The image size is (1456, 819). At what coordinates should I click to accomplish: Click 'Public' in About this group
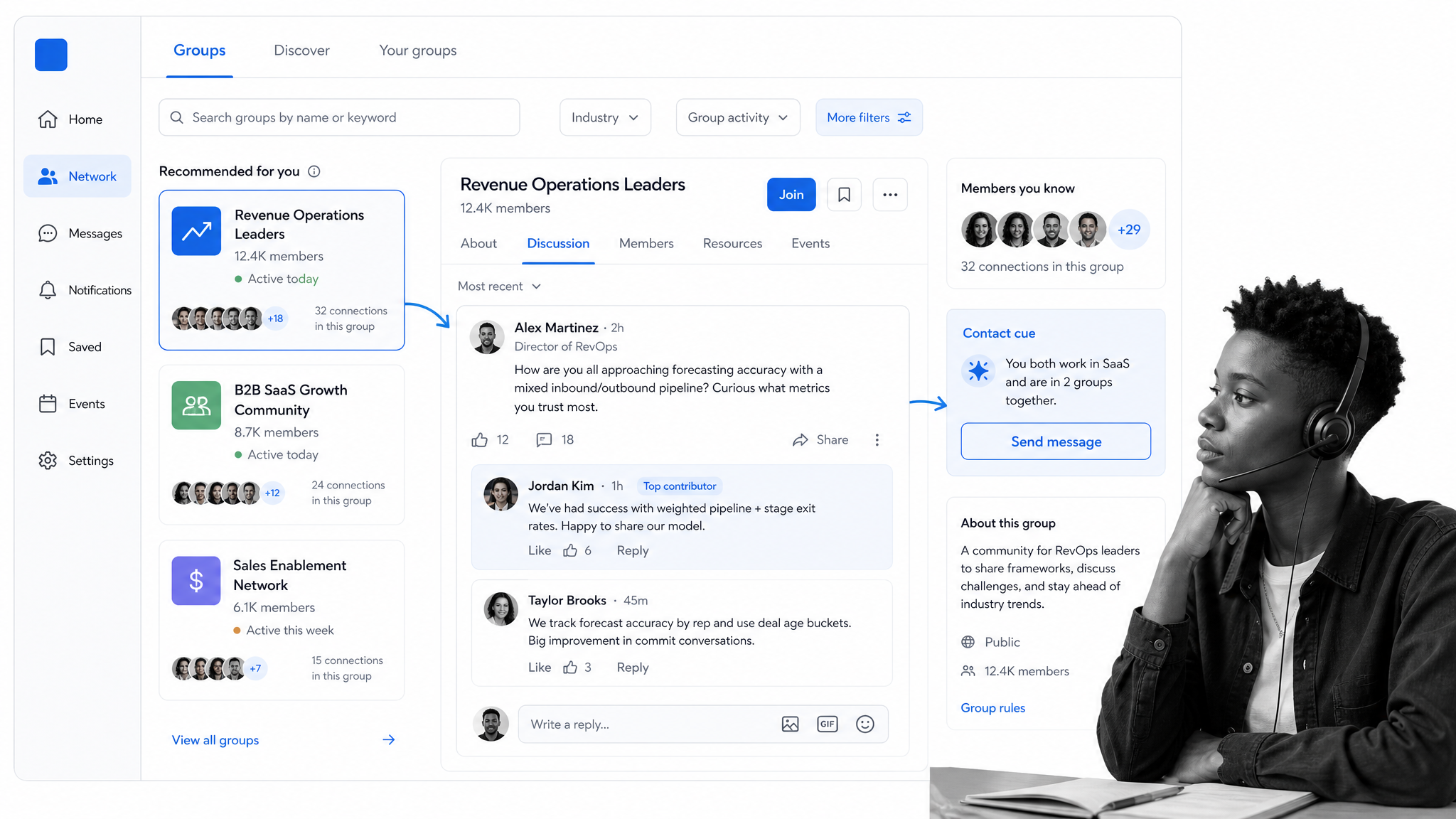tap(1002, 642)
